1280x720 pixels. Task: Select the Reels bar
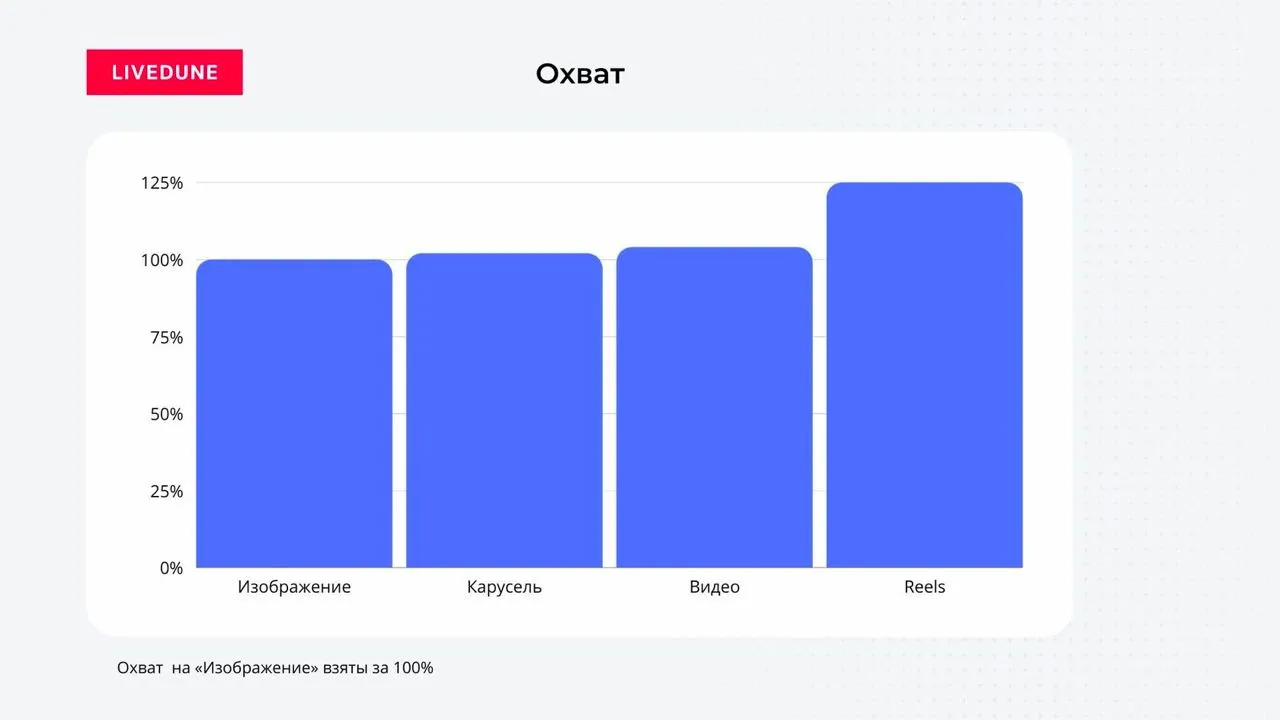(925, 375)
